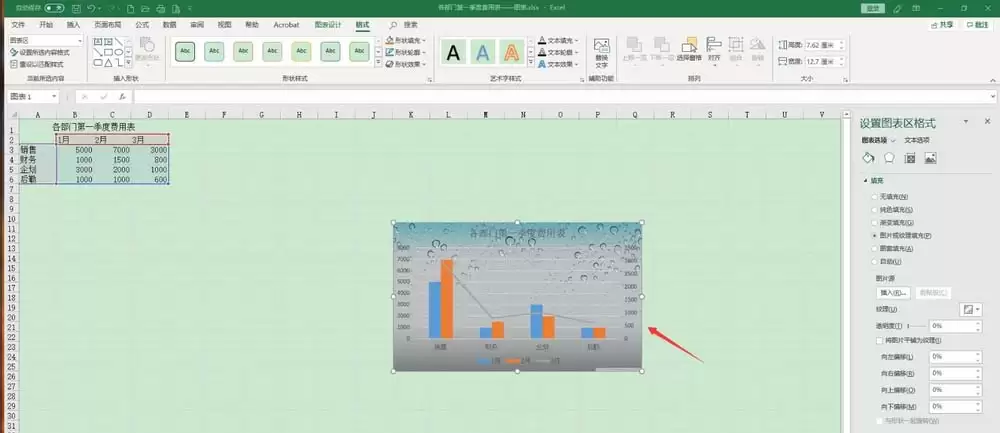Open the Texture picker dropdown
The width and height of the screenshot is (1000, 433).
pyautogui.click(x=971, y=309)
